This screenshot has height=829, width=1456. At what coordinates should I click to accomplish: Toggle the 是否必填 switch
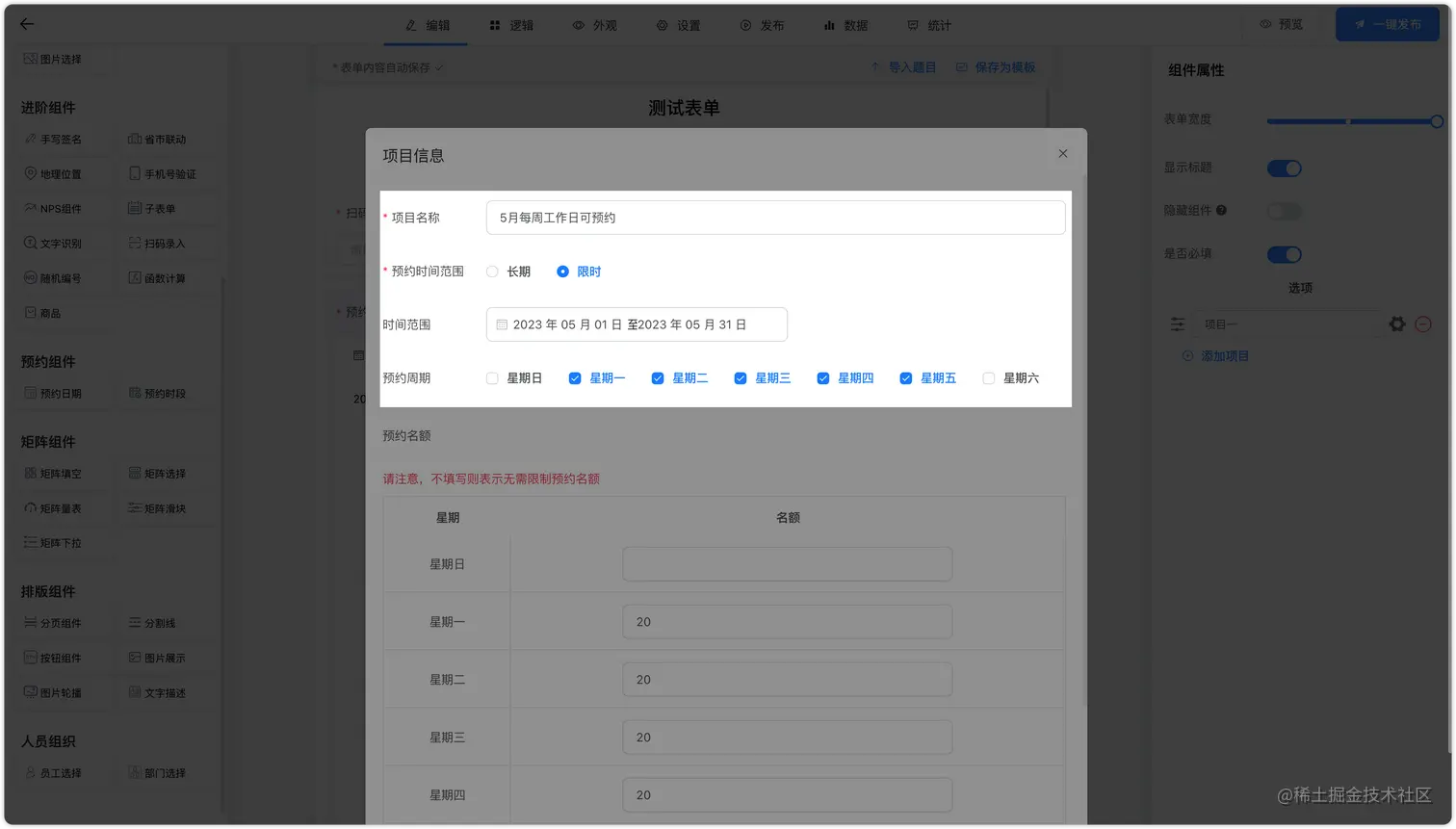1285,254
